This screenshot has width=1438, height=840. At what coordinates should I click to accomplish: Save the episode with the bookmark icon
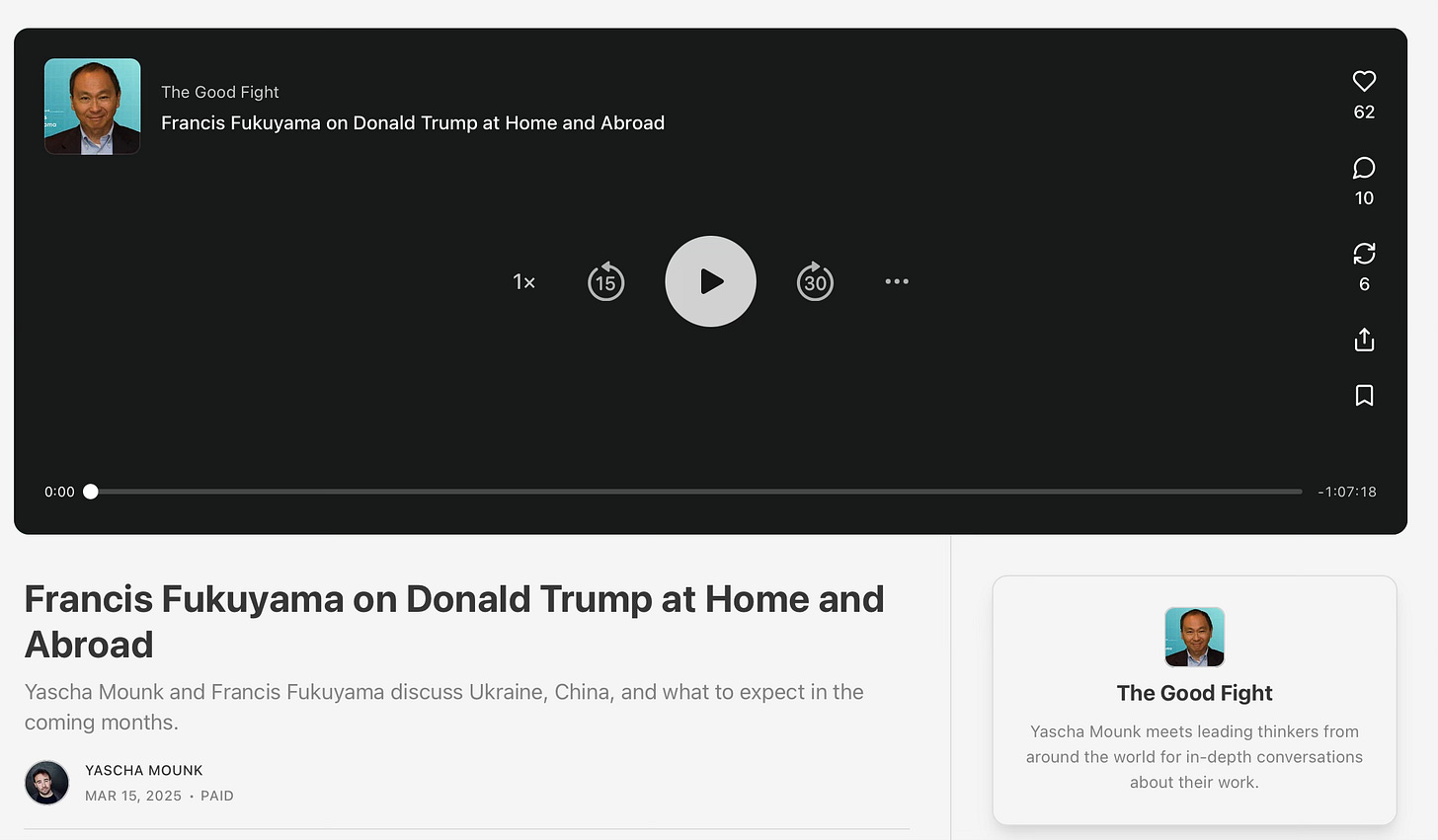click(x=1364, y=396)
